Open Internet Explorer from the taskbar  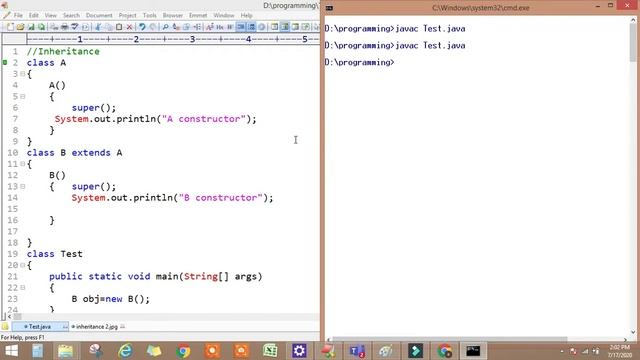(x=125, y=351)
